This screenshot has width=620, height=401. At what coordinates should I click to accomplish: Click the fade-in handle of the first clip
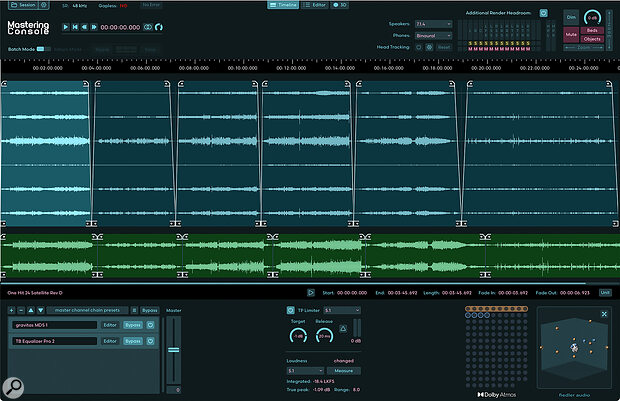pos(4,84)
